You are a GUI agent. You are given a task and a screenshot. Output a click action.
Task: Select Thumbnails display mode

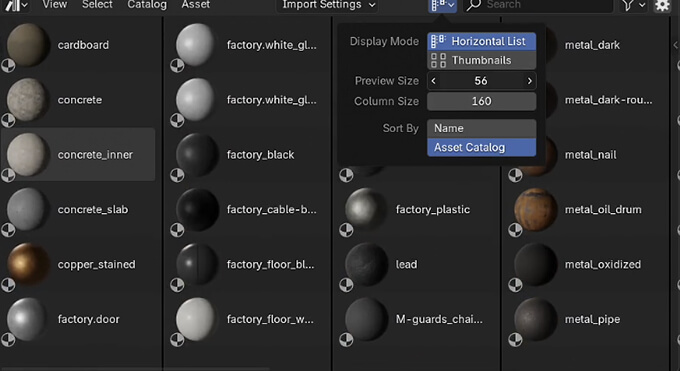tap(481, 60)
